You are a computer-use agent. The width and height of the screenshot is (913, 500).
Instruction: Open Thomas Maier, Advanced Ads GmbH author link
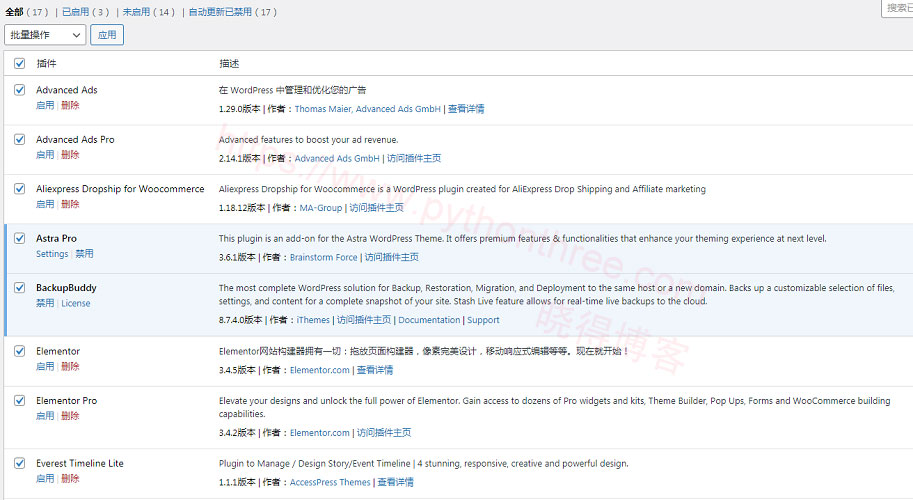pyautogui.click(x=367, y=109)
